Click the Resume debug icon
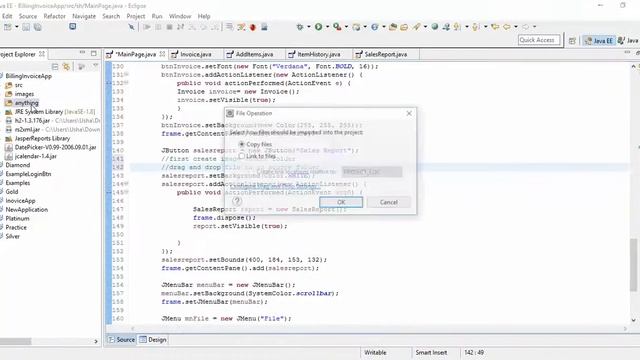Image resolution: width=640 pixels, height=360 pixels. tap(147, 27)
